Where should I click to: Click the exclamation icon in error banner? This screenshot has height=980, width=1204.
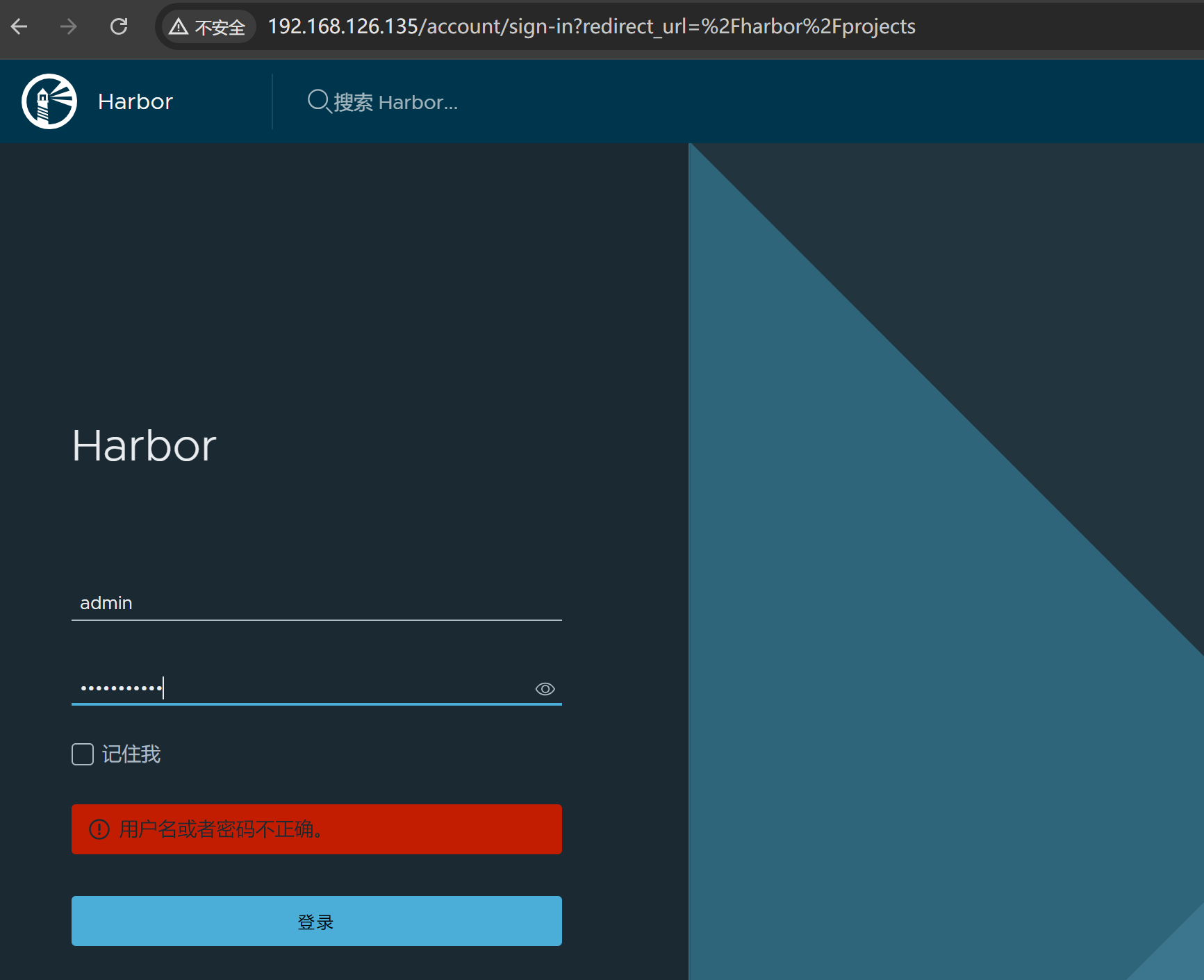click(x=99, y=829)
